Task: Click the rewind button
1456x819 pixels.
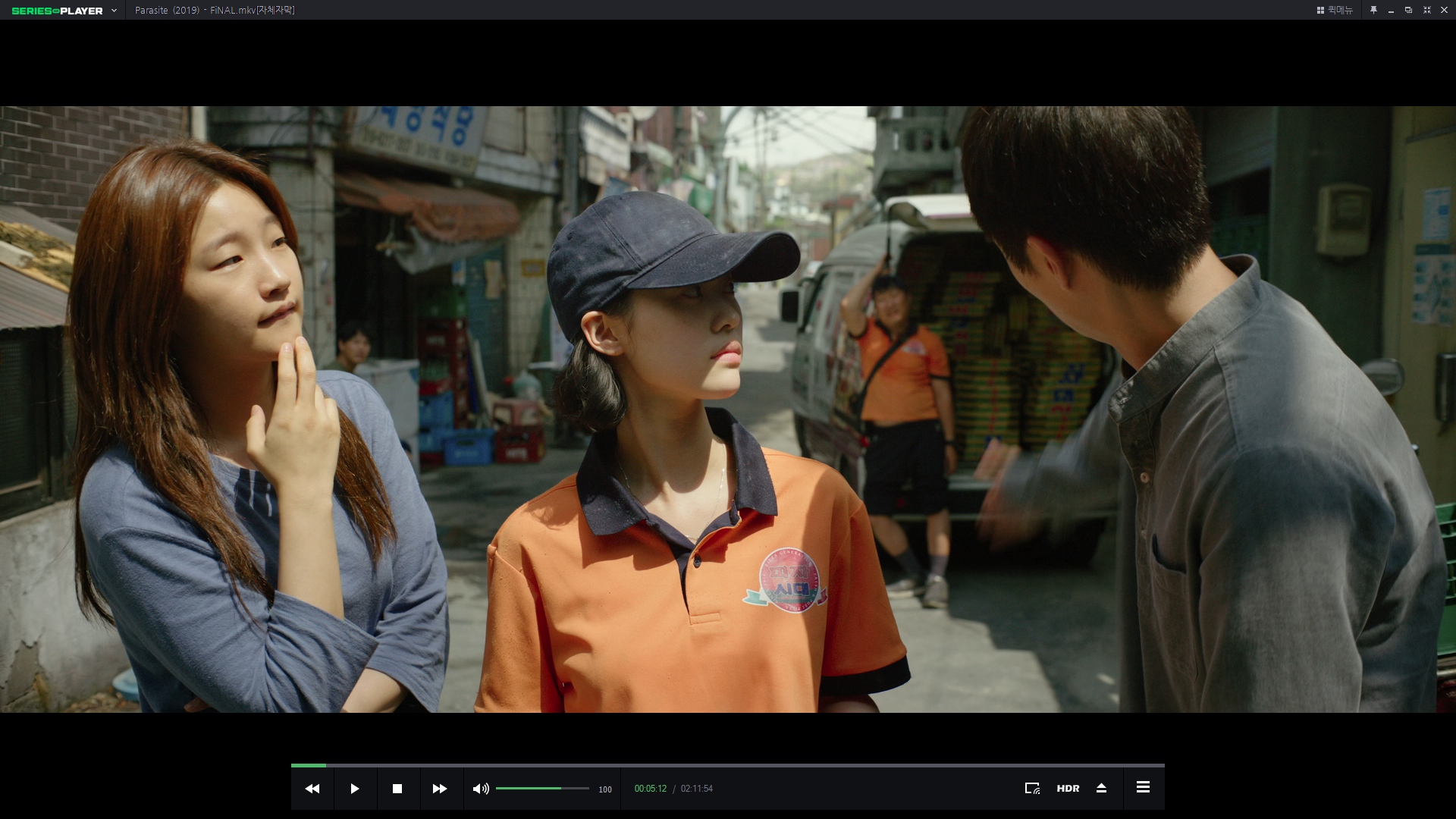Action: (312, 789)
